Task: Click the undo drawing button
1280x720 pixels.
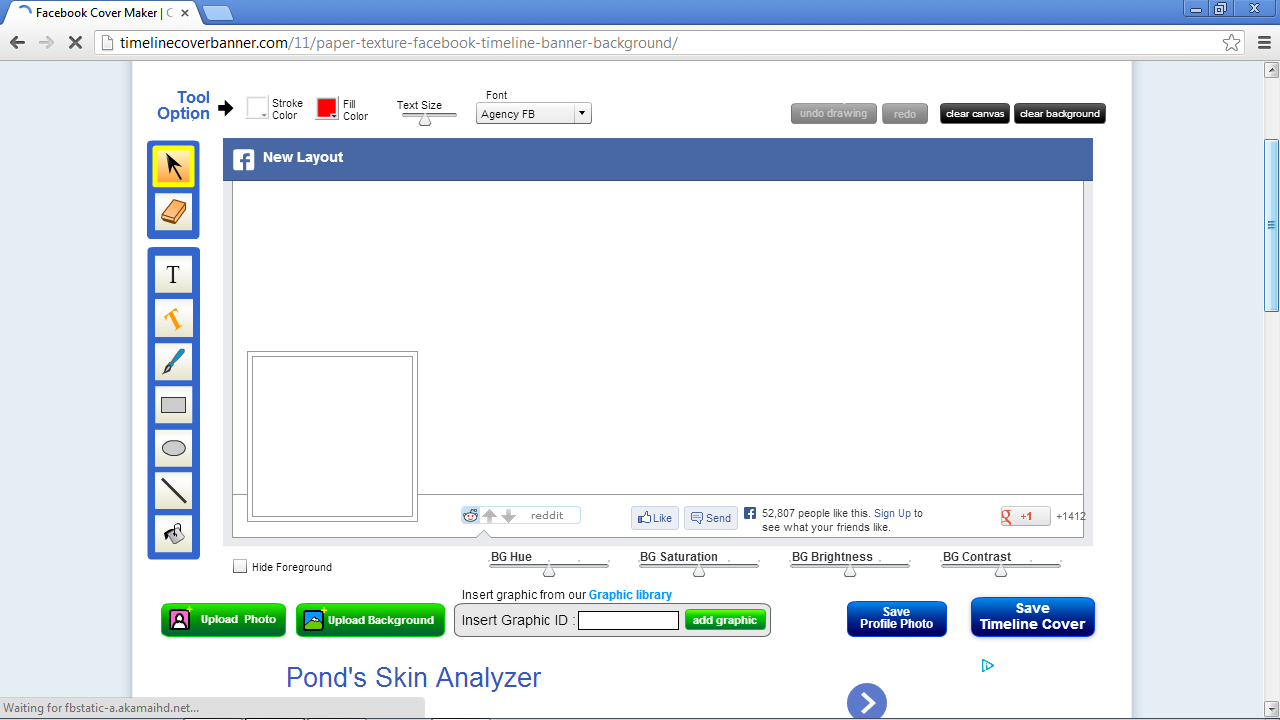Action: click(834, 113)
